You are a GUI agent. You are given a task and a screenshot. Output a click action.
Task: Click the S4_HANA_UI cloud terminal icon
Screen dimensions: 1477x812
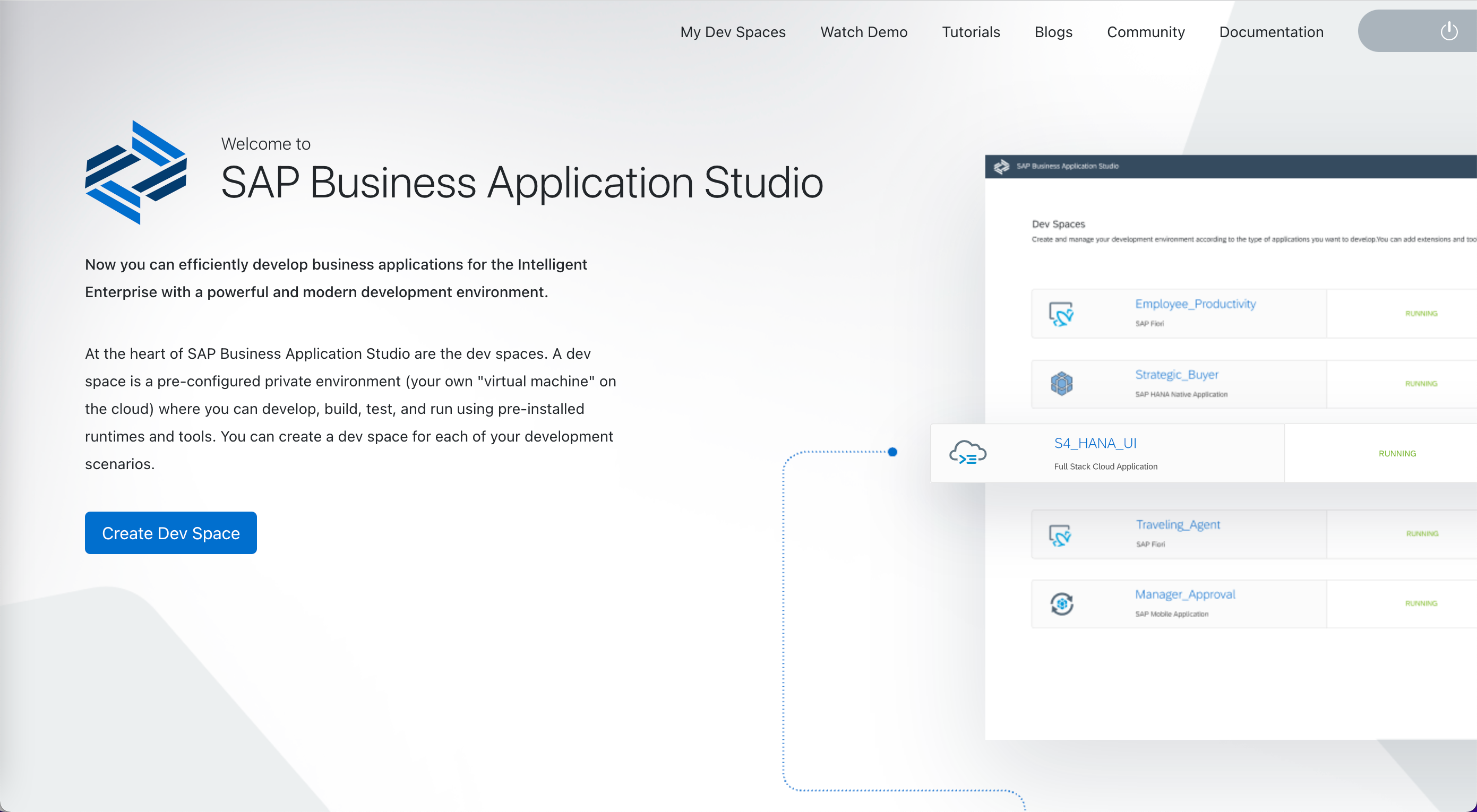click(968, 453)
